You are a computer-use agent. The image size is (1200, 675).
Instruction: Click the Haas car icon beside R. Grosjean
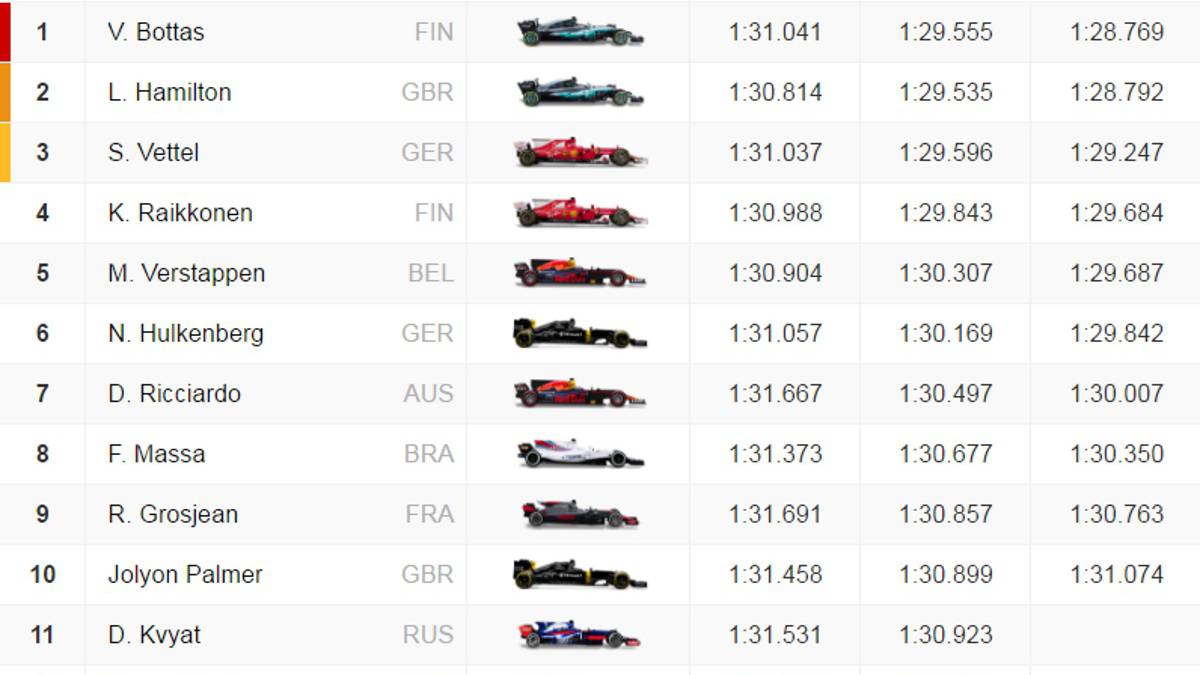point(580,514)
